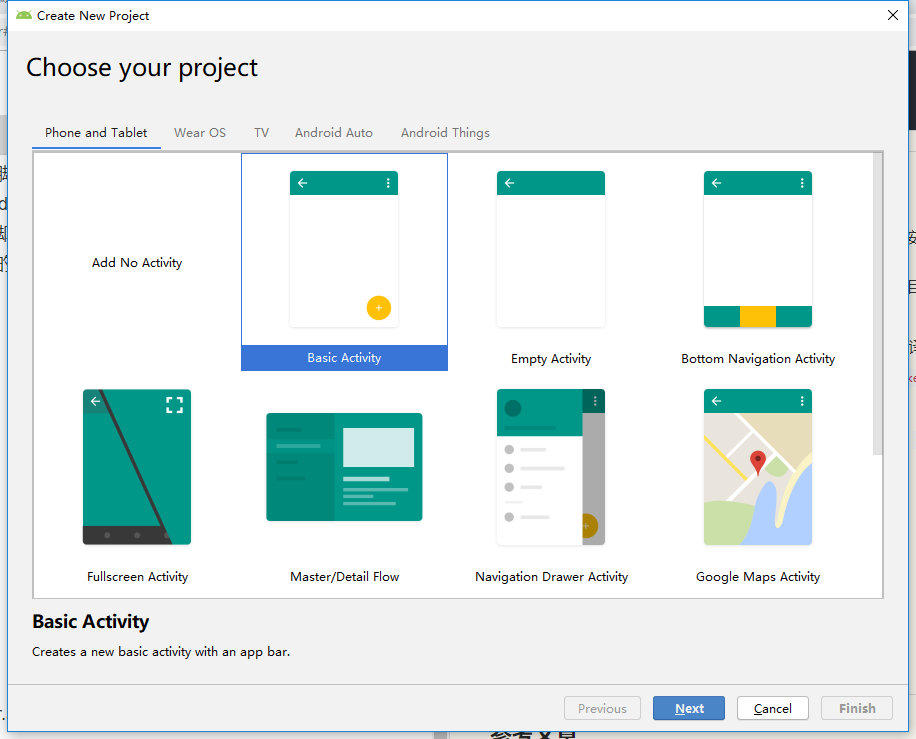This screenshot has width=916, height=739.
Task: Click the yellow plus FAB in Basic Activity
Action: pos(379,308)
